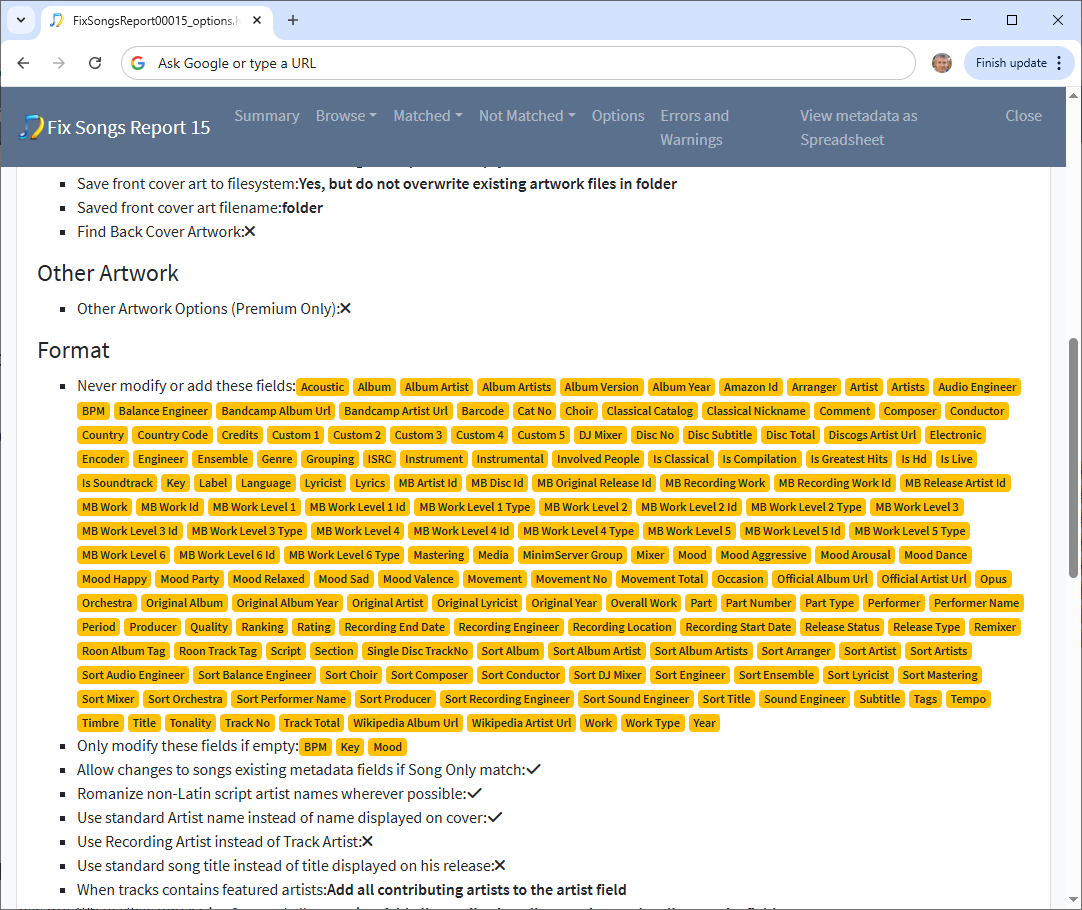The height and width of the screenshot is (910, 1082).
Task: Open the Not Matched dropdown
Action: tap(527, 116)
